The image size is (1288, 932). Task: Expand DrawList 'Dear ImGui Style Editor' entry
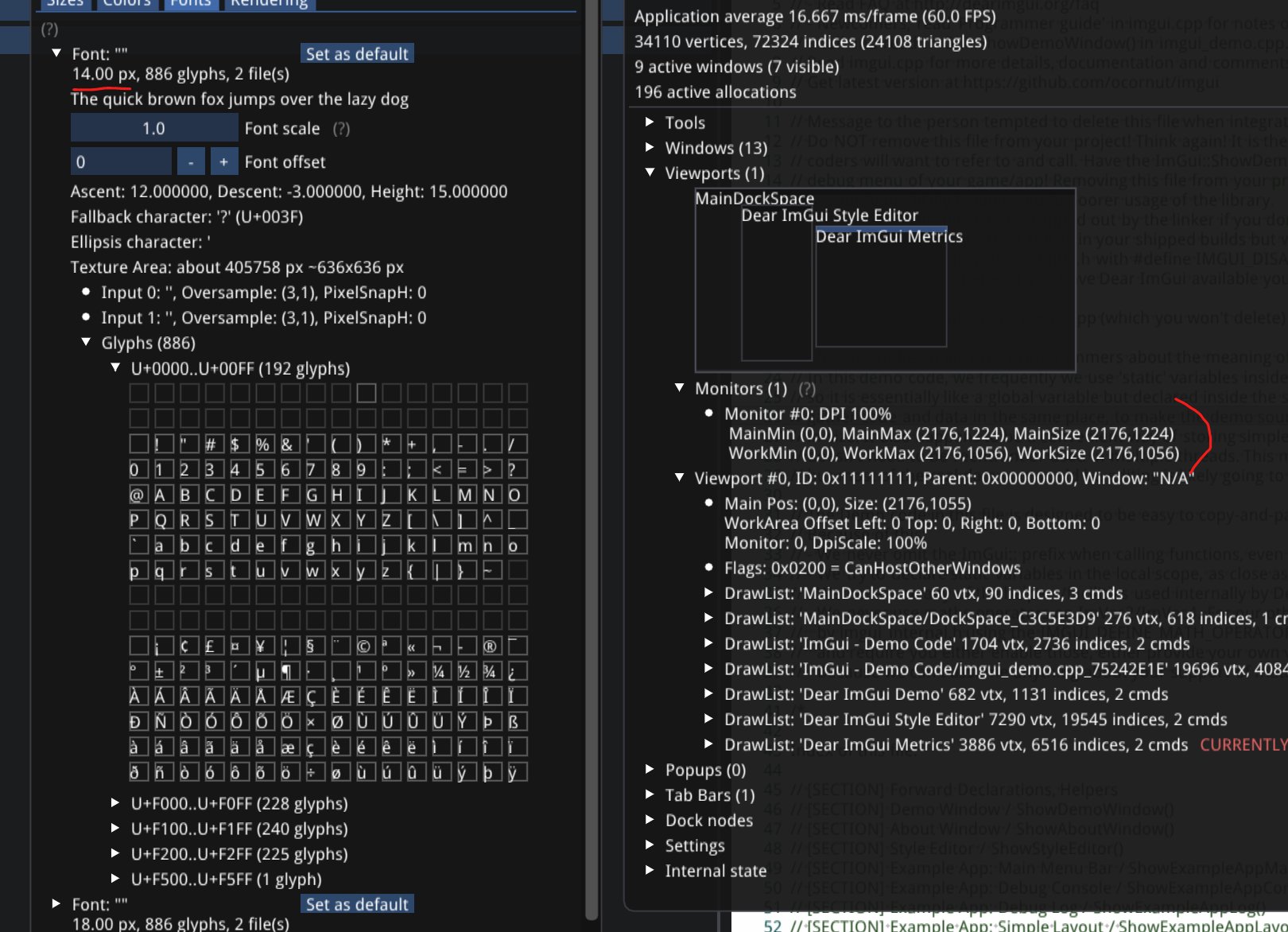coord(709,719)
